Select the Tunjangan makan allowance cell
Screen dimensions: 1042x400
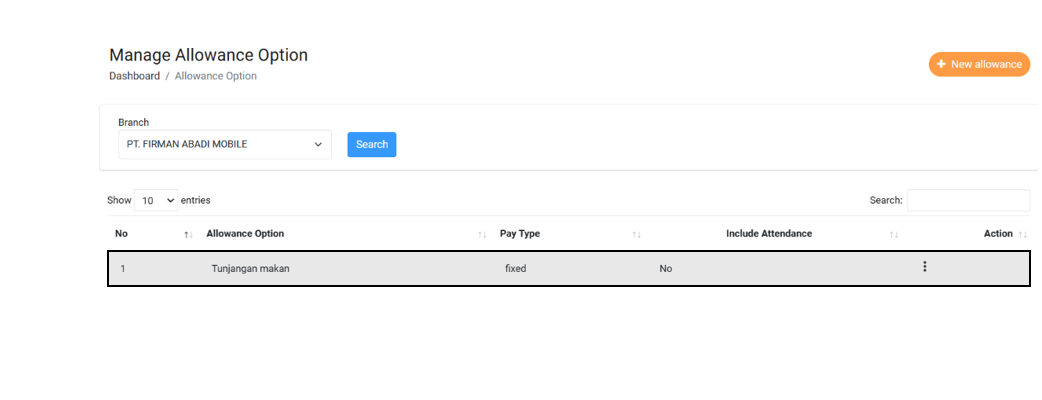click(x=250, y=268)
